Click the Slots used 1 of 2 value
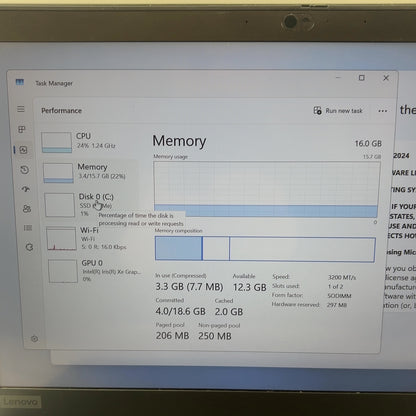Viewport: 416px width, 416px height. click(x=335, y=286)
